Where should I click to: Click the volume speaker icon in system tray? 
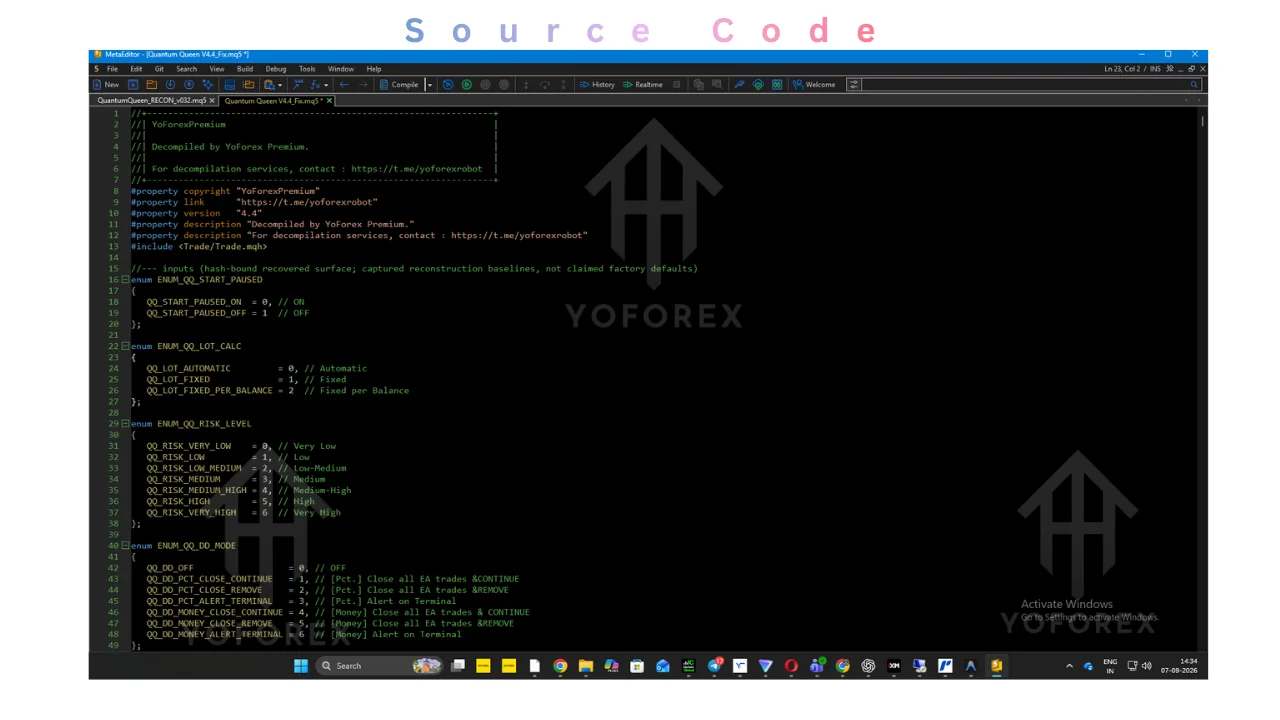click(1146, 666)
